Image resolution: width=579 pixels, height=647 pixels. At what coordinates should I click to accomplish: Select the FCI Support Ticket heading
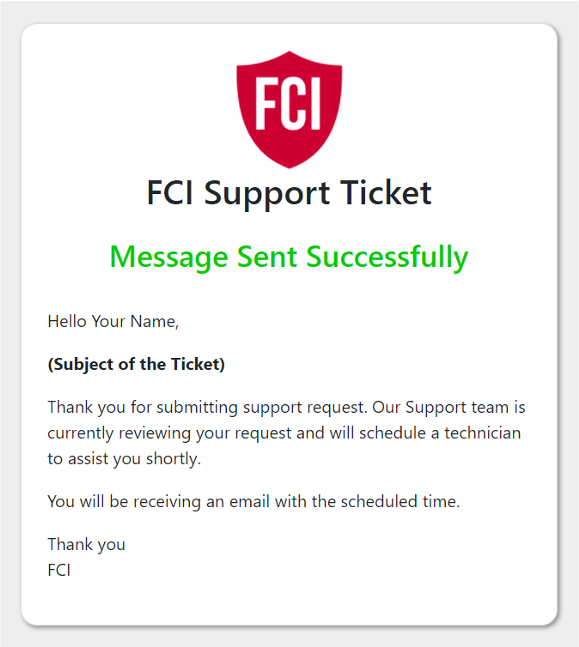tap(289, 193)
